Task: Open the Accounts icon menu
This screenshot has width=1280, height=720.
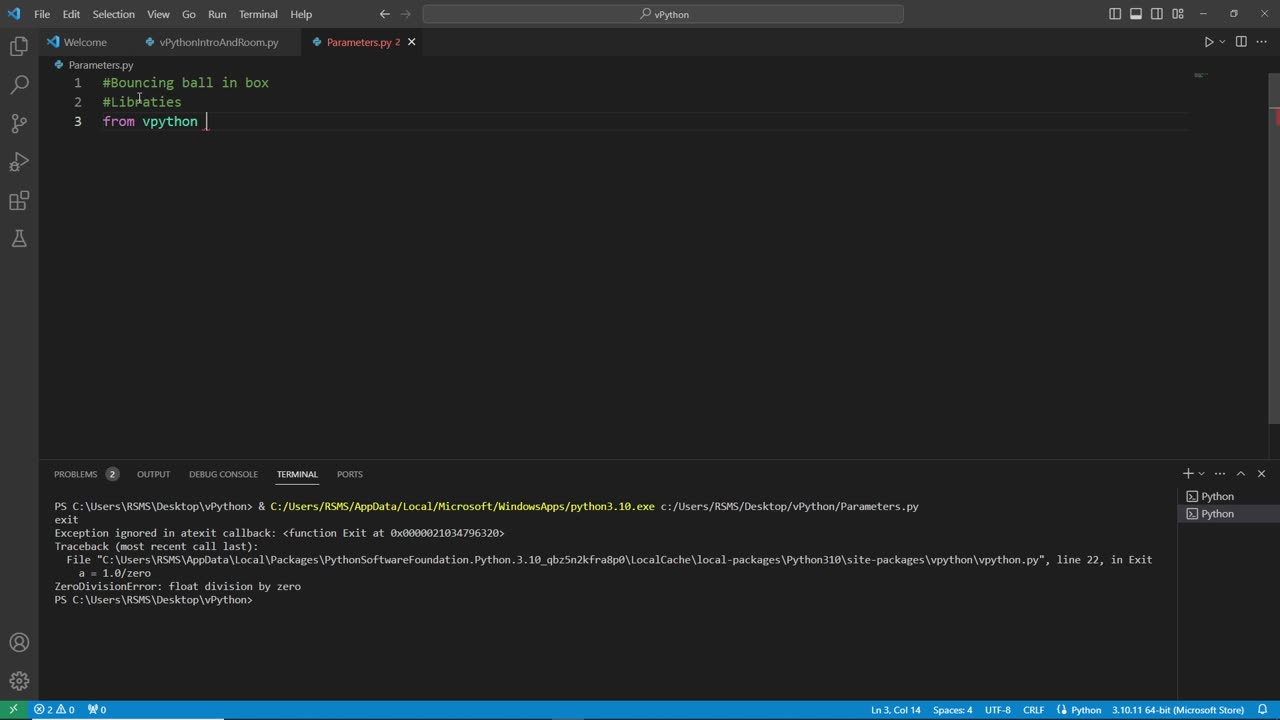Action: [19, 643]
